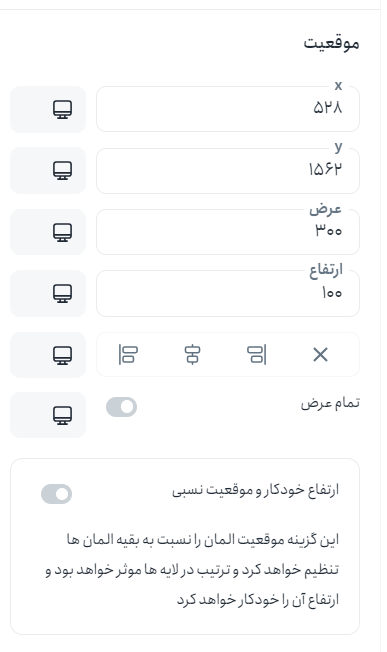
Task: Click the تمام عرض label
Action: [x=330, y=403]
